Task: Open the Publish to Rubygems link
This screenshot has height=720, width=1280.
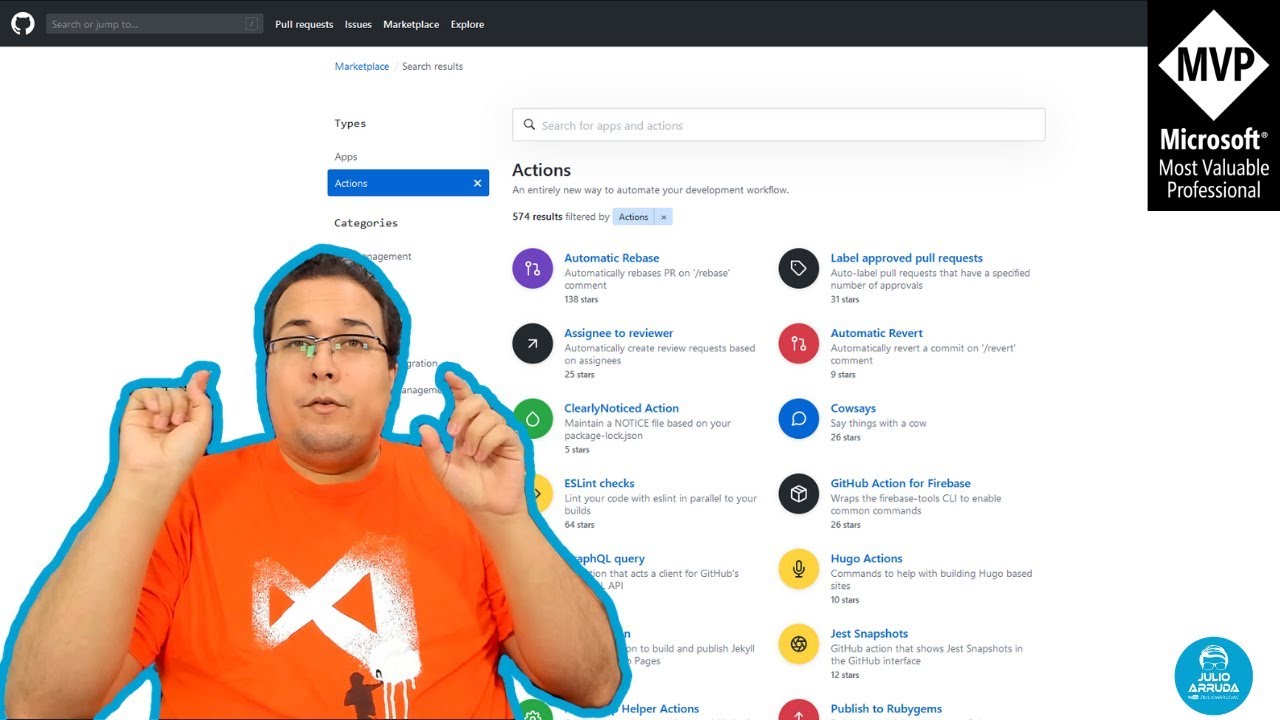Action: [886, 708]
